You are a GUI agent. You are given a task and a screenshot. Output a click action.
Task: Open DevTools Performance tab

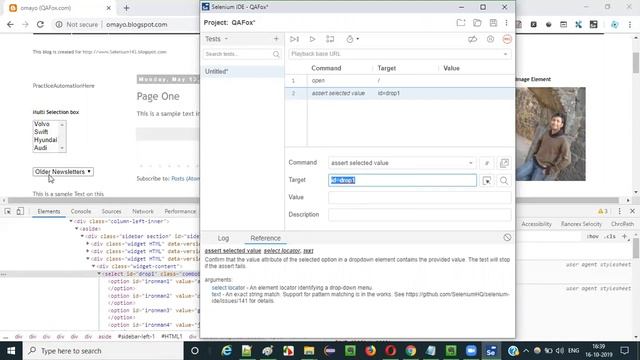point(180,211)
